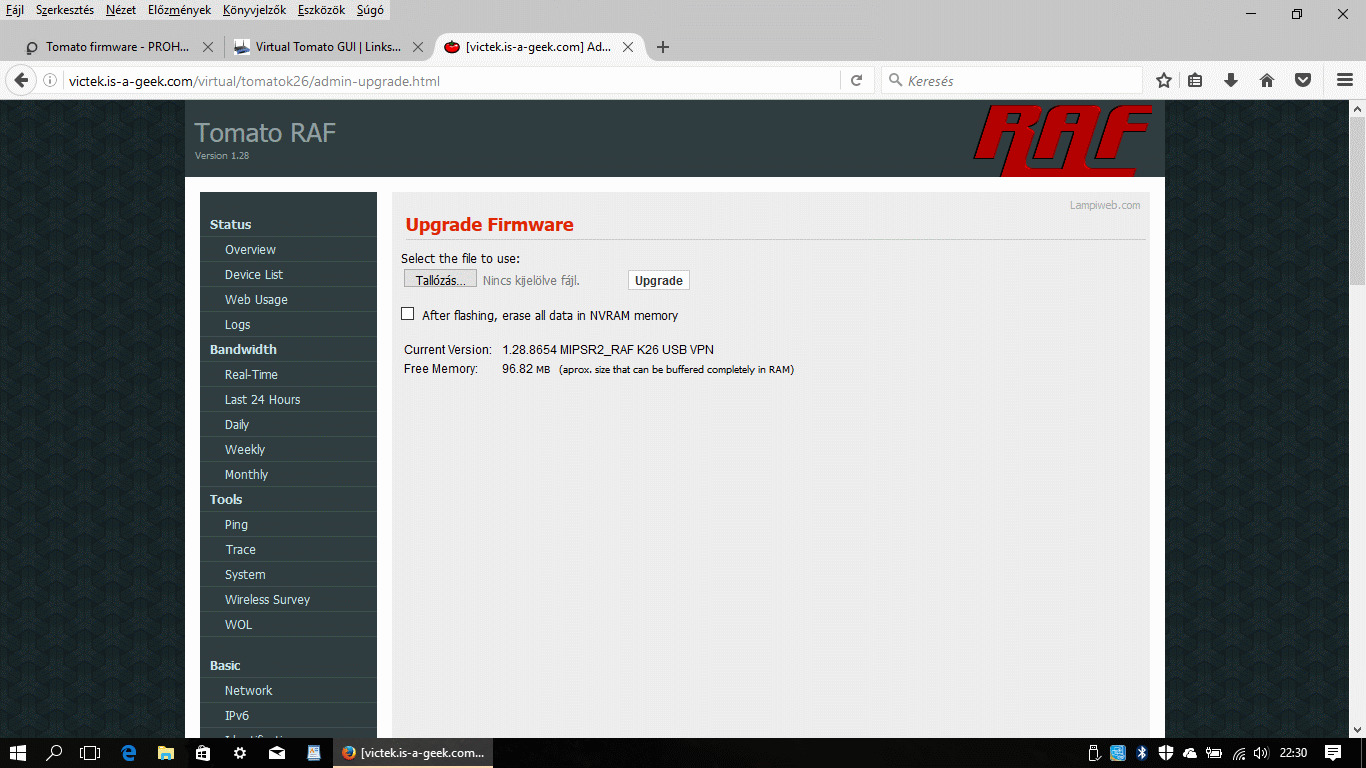Check the battery power tray icon
This screenshot has width=1366, height=768.
click(x=1214, y=753)
